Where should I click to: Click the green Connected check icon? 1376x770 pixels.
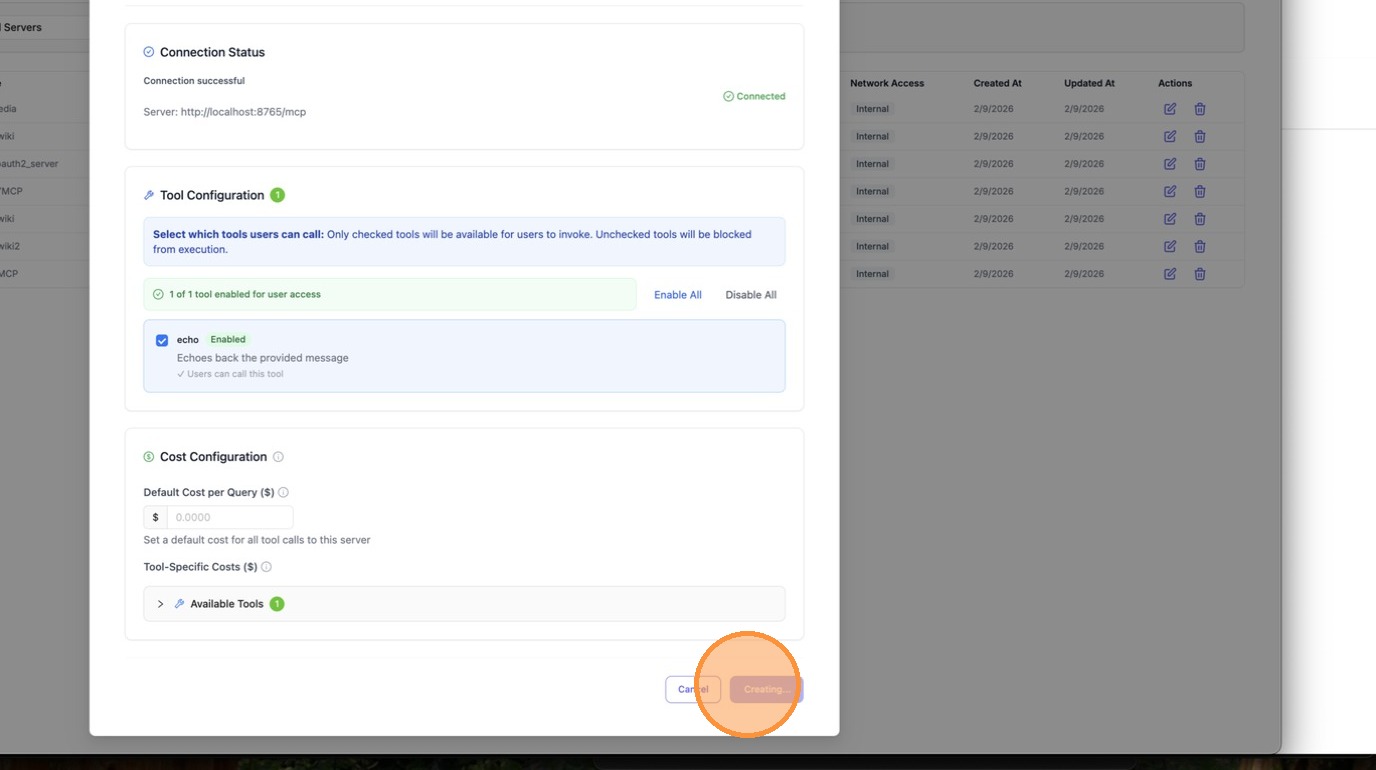coord(728,97)
